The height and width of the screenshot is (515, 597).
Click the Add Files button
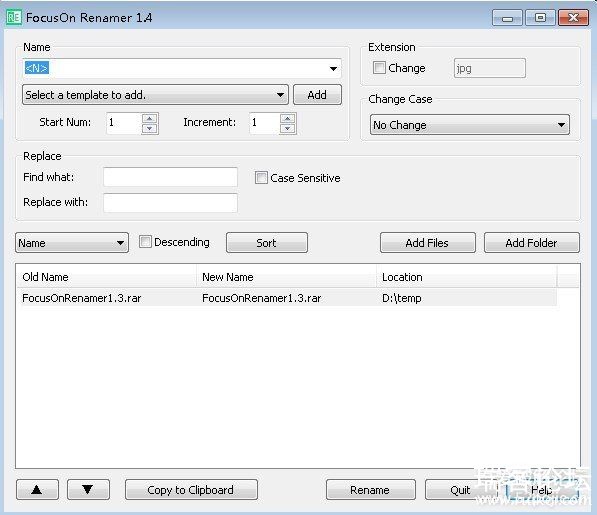coord(428,243)
